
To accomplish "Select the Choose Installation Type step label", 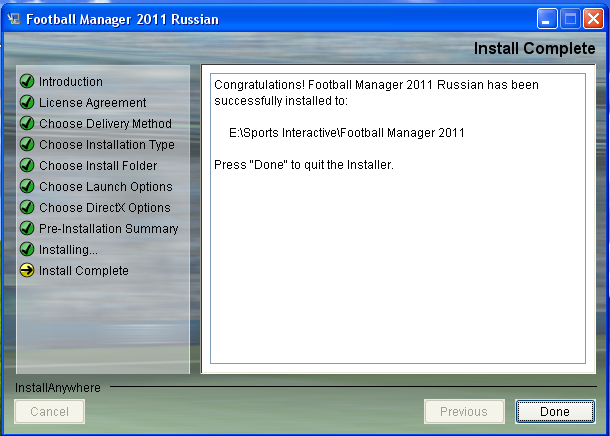I will (107, 145).
